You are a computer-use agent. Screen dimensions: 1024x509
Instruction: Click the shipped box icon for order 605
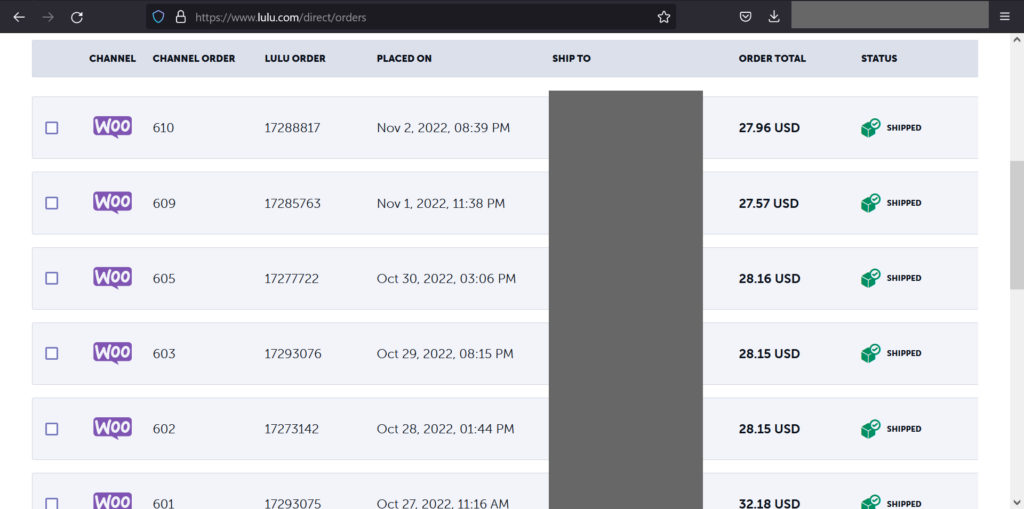coord(871,278)
